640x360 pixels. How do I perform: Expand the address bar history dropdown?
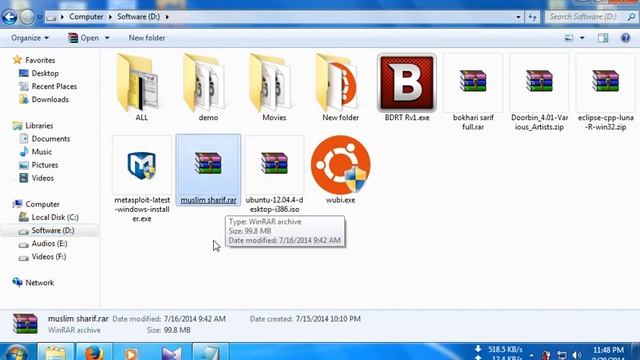click(518, 17)
